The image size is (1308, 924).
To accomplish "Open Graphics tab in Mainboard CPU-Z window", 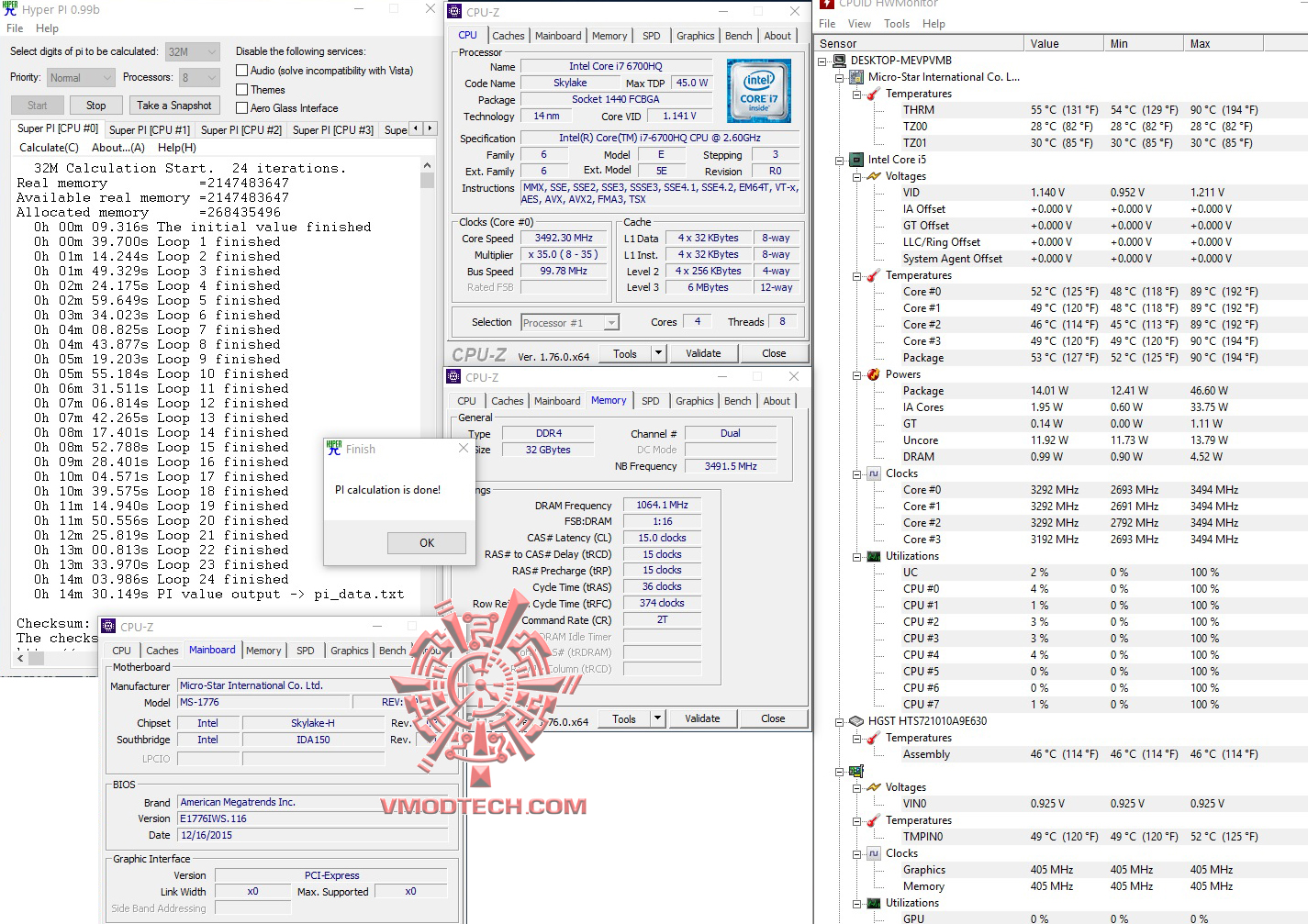I will pyautogui.click(x=350, y=651).
